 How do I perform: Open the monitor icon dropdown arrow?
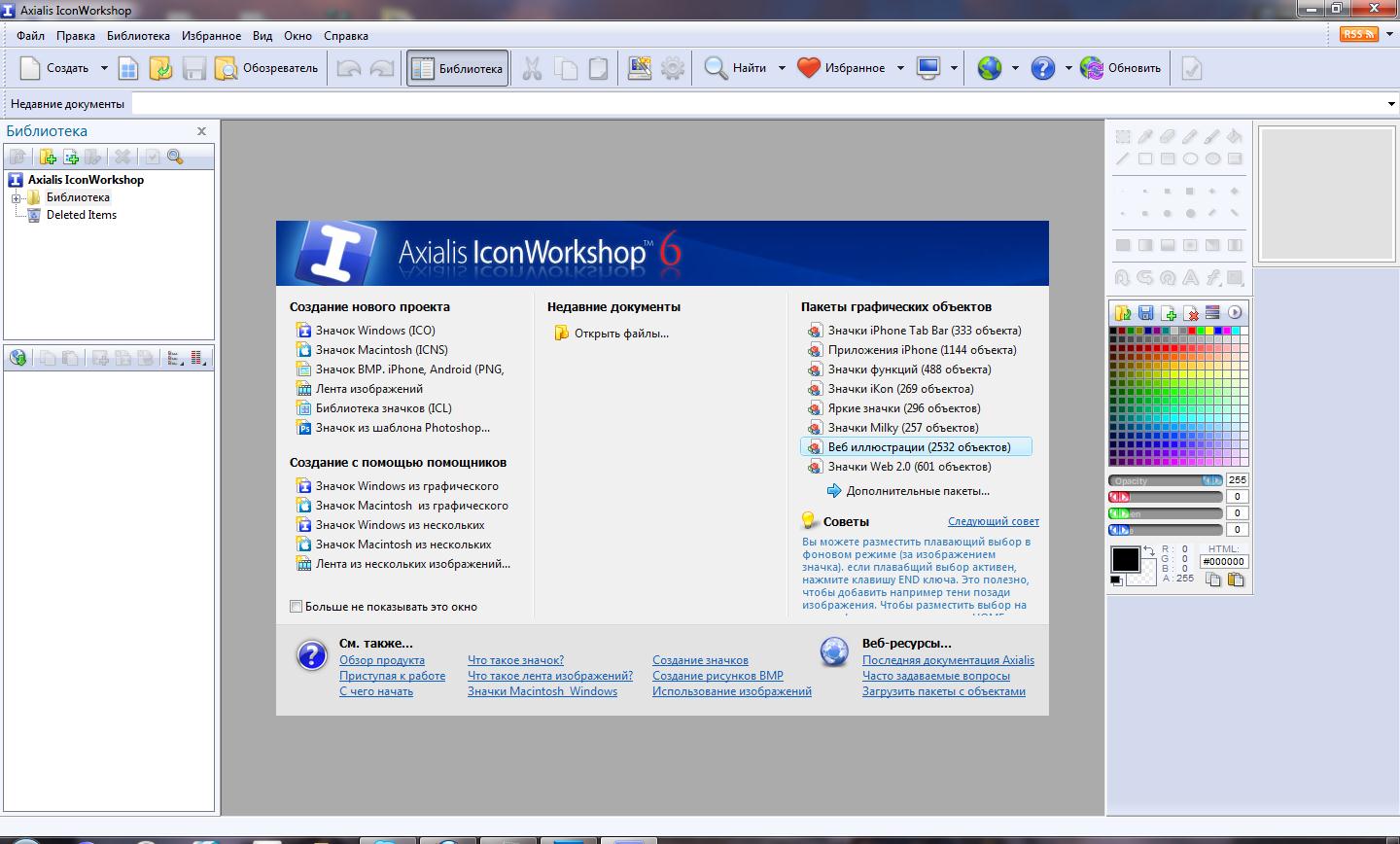coord(954,68)
